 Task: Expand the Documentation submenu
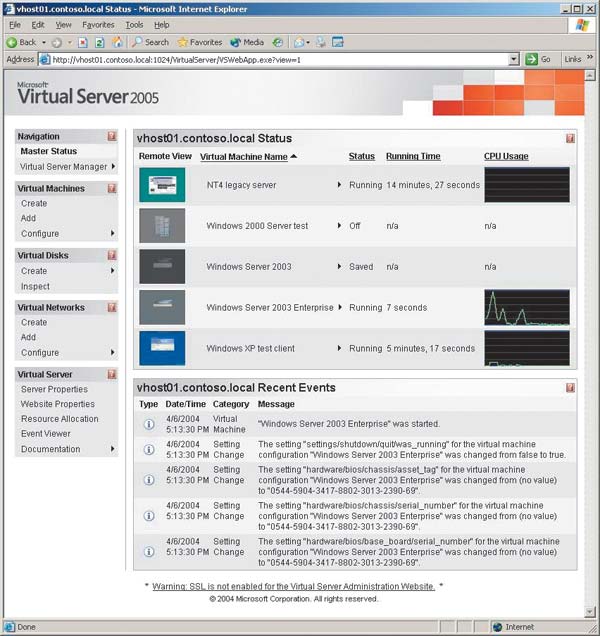[113, 449]
